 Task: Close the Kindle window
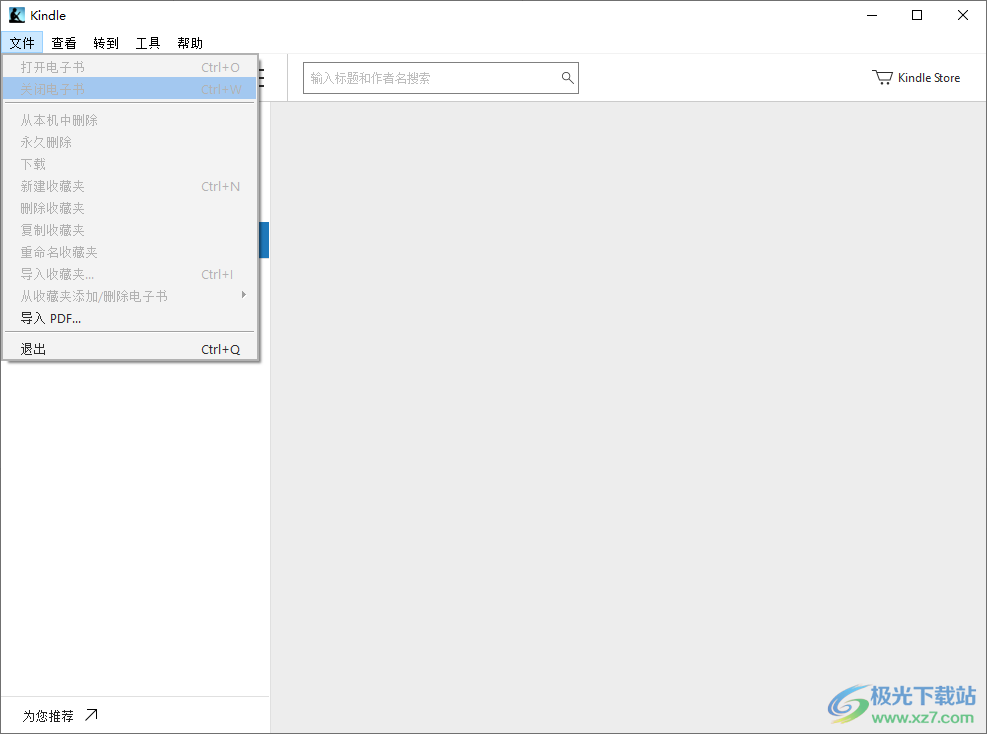tap(963, 15)
